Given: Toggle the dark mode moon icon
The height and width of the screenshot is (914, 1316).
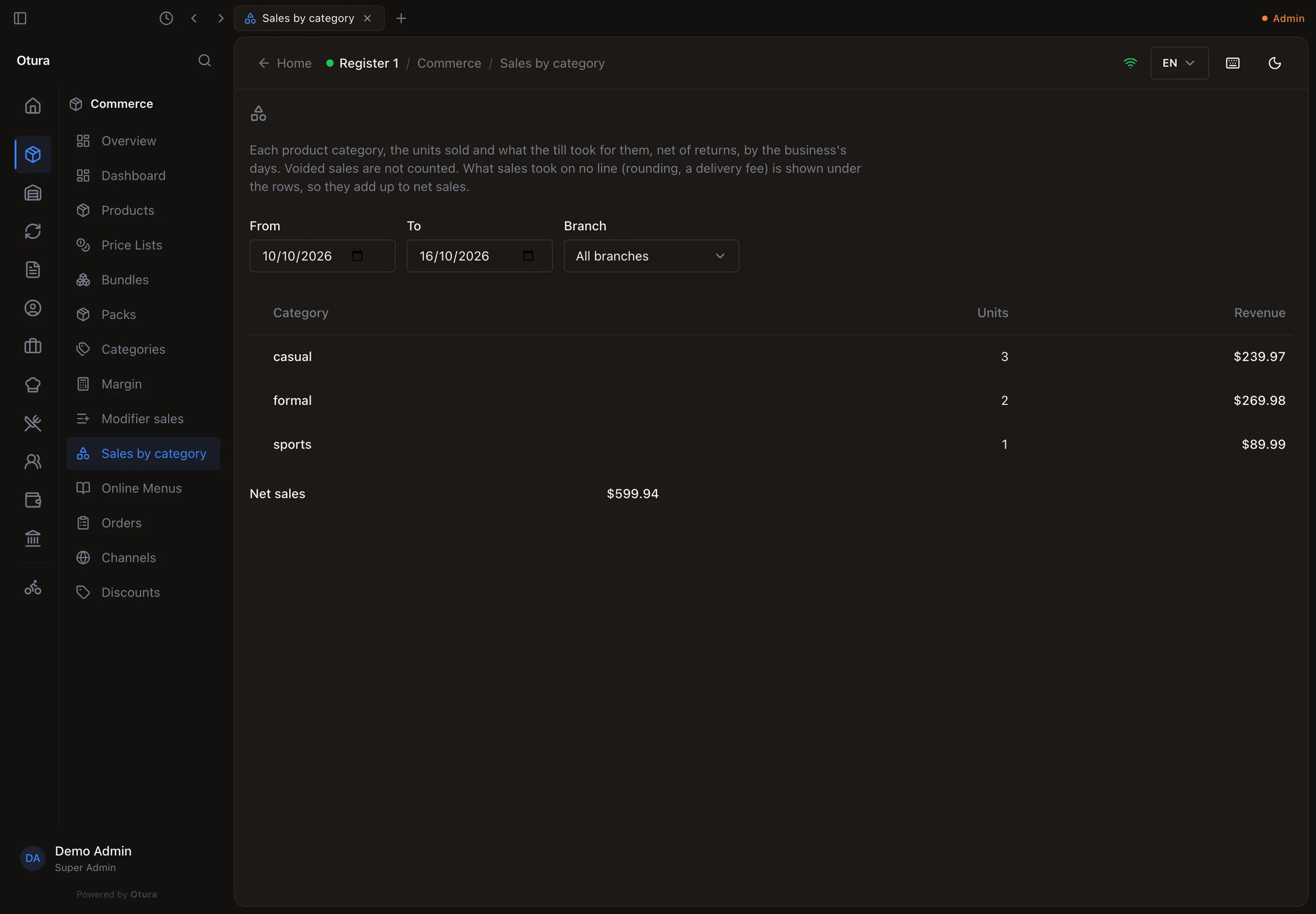Looking at the screenshot, I should click(1274, 63).
